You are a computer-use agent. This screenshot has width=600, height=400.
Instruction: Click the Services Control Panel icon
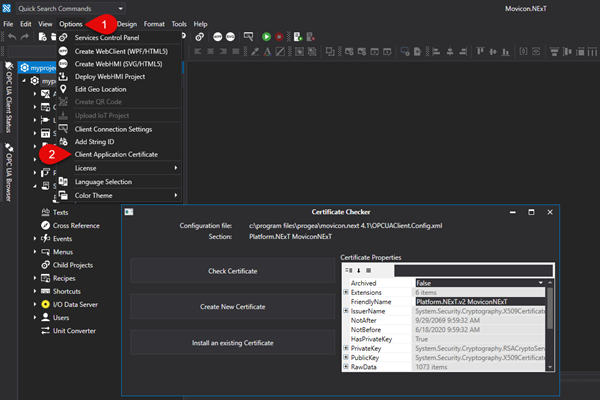63,37
